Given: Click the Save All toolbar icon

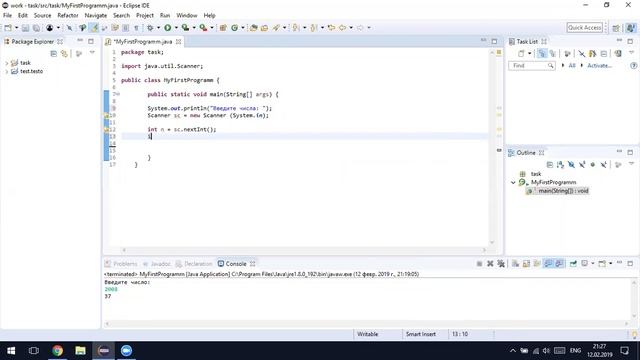Looking at the screenshot, I should (x=36, y=28).
